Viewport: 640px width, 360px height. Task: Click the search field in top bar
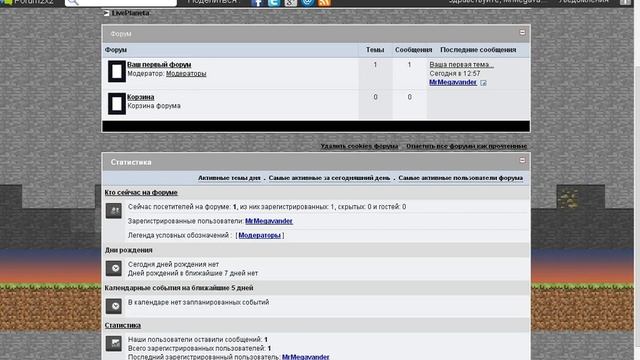(121, 2)
